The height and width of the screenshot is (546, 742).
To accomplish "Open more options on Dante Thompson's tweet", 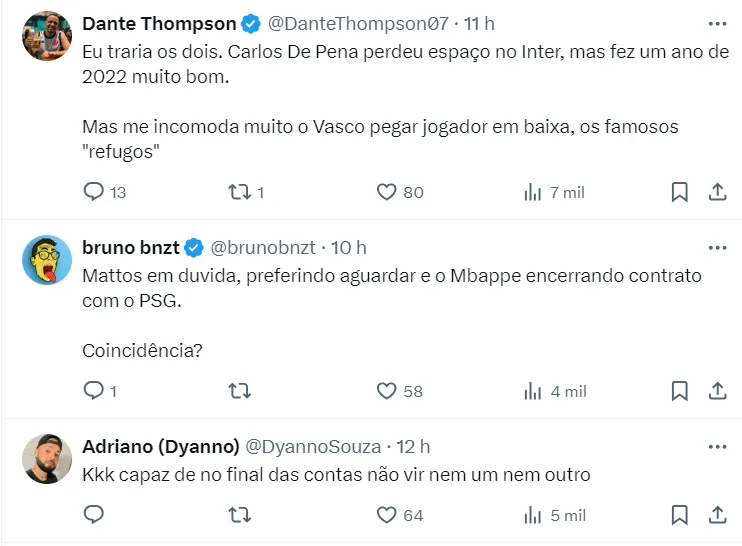I will click(717, 23).
